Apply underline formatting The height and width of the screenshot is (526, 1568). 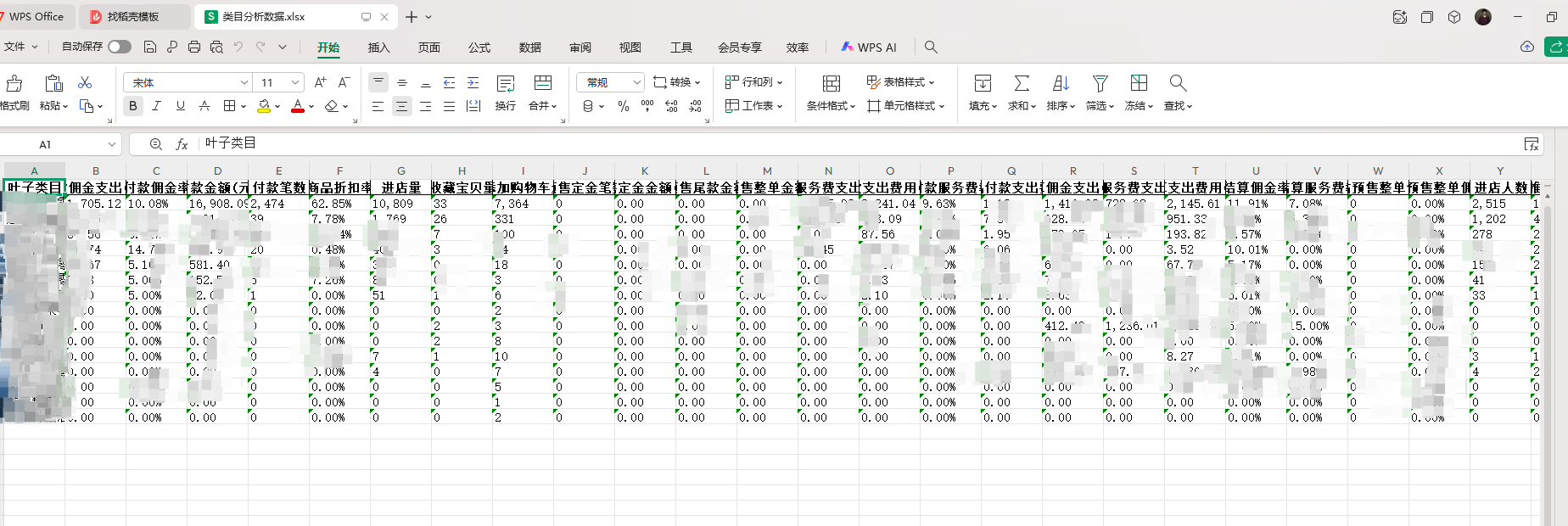pyautogui.click(x=180, y=106)
